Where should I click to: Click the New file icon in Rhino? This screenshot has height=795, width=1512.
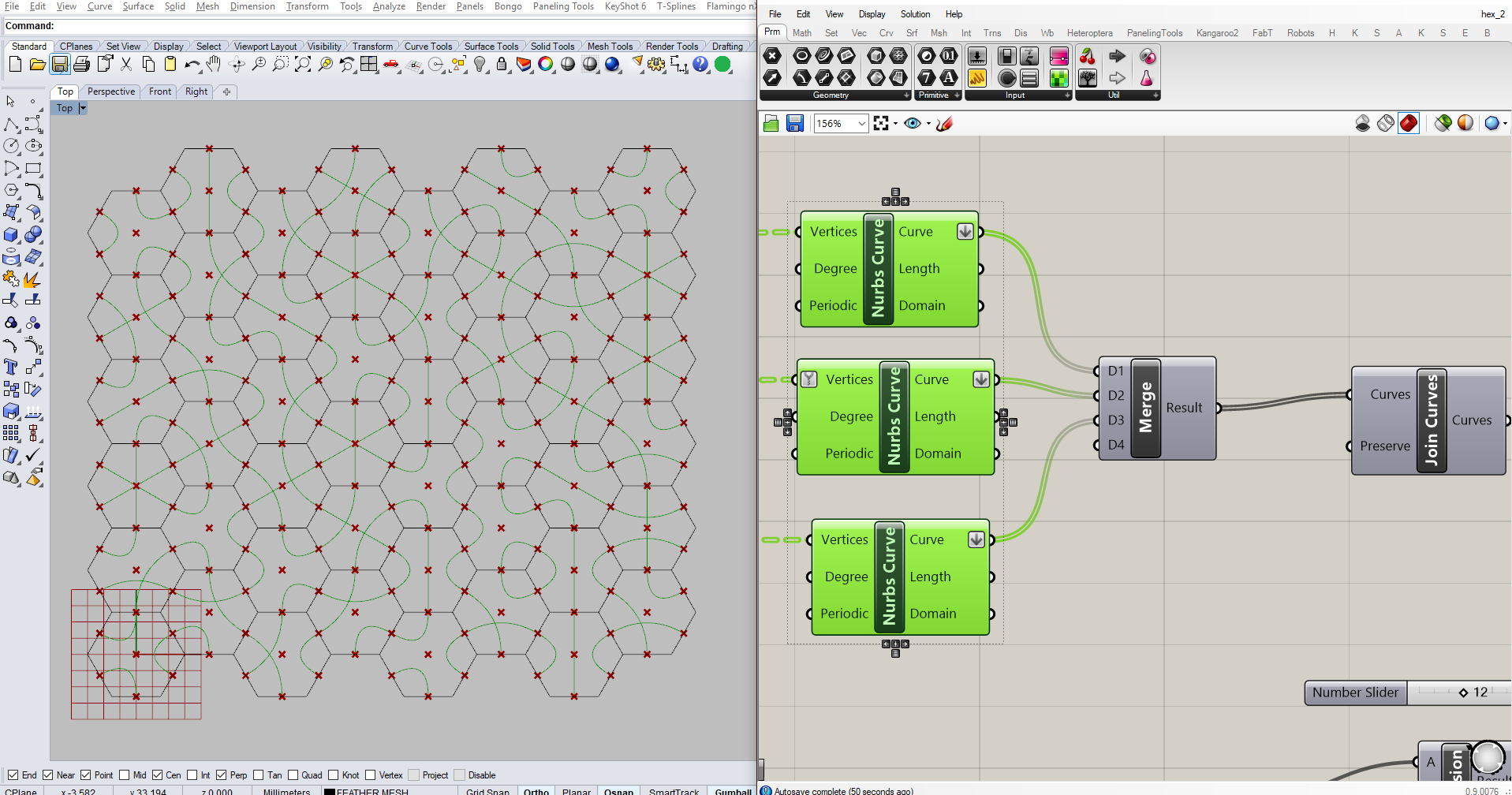[15, 65]
